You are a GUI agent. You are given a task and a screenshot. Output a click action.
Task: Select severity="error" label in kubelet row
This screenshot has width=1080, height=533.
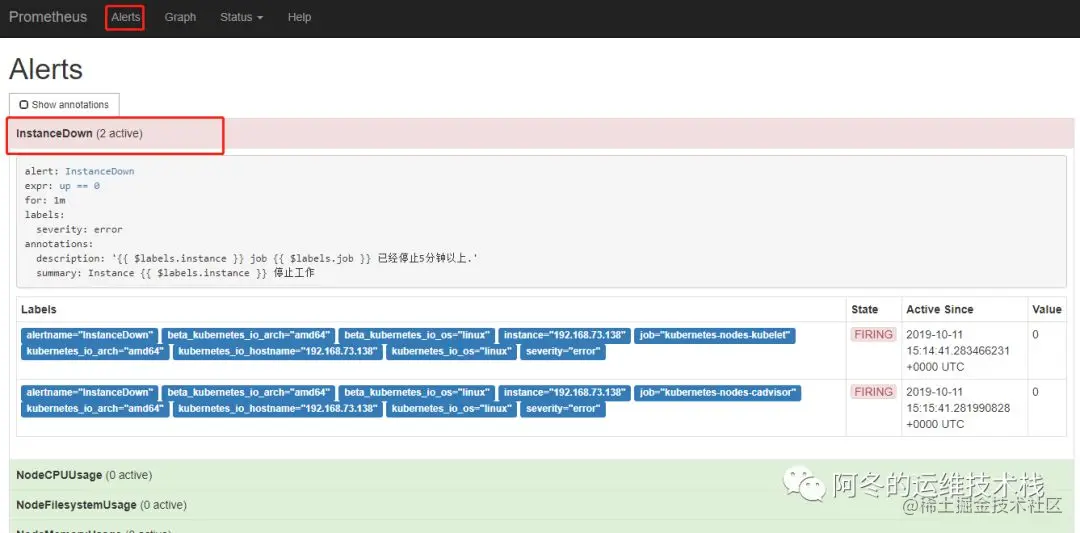(x=563, y=352)
